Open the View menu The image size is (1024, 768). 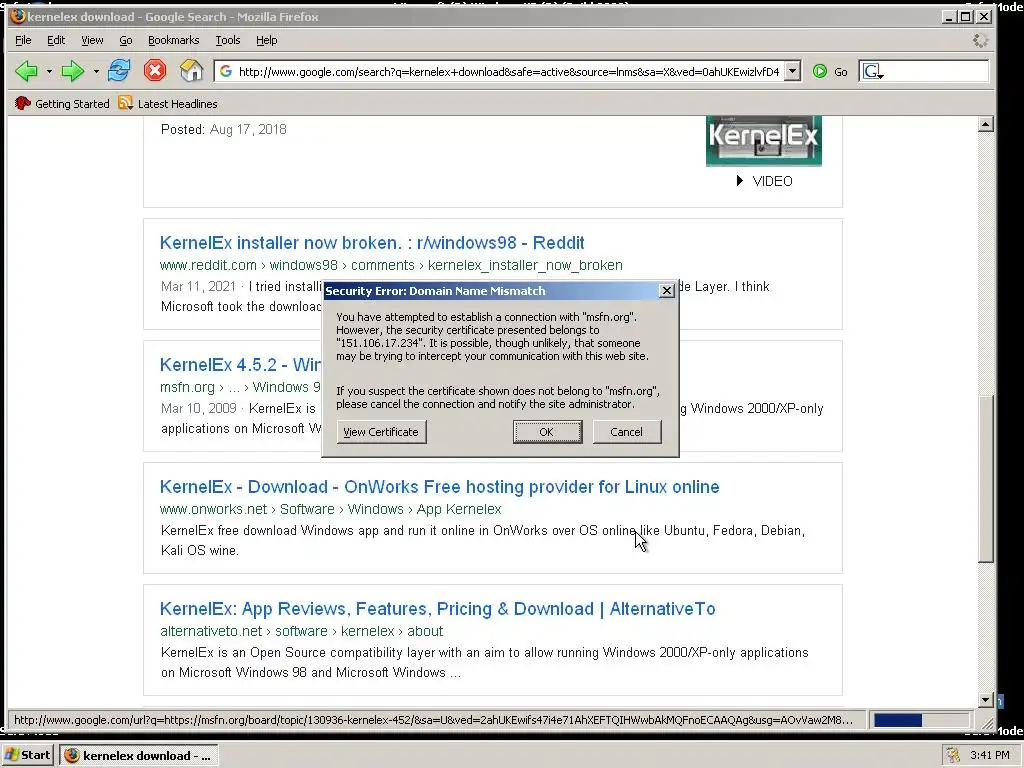(x=92, y=40)
